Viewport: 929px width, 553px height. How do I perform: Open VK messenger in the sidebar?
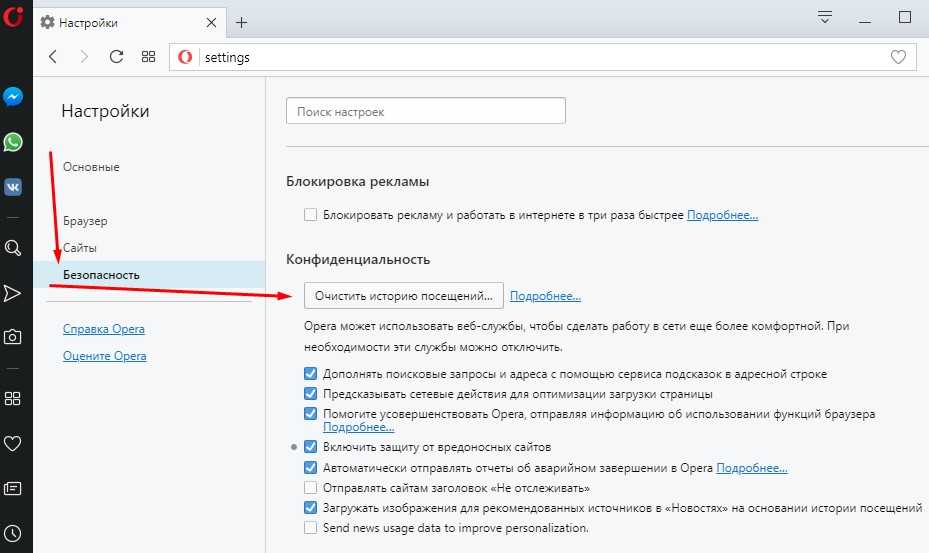(x=12, y=187)
